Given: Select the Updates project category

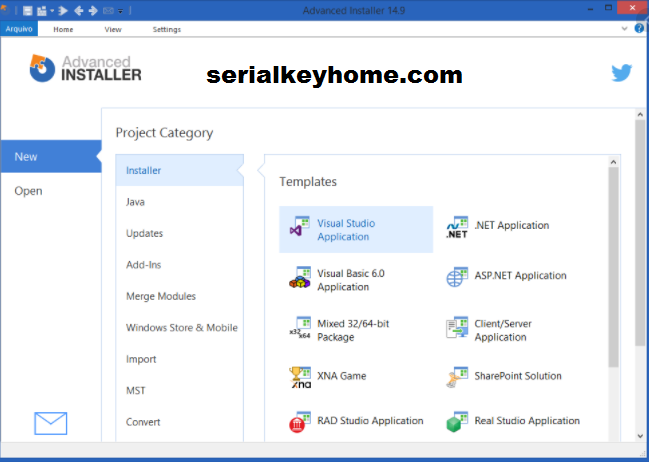Looking at the screenshot, I should 180,233.
